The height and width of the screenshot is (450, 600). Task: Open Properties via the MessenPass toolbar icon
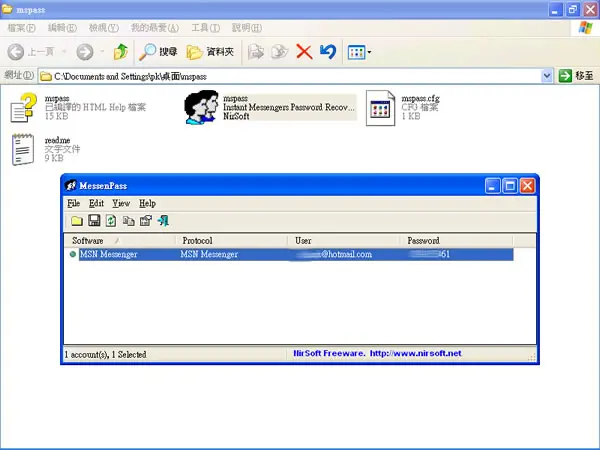point(146,221)
